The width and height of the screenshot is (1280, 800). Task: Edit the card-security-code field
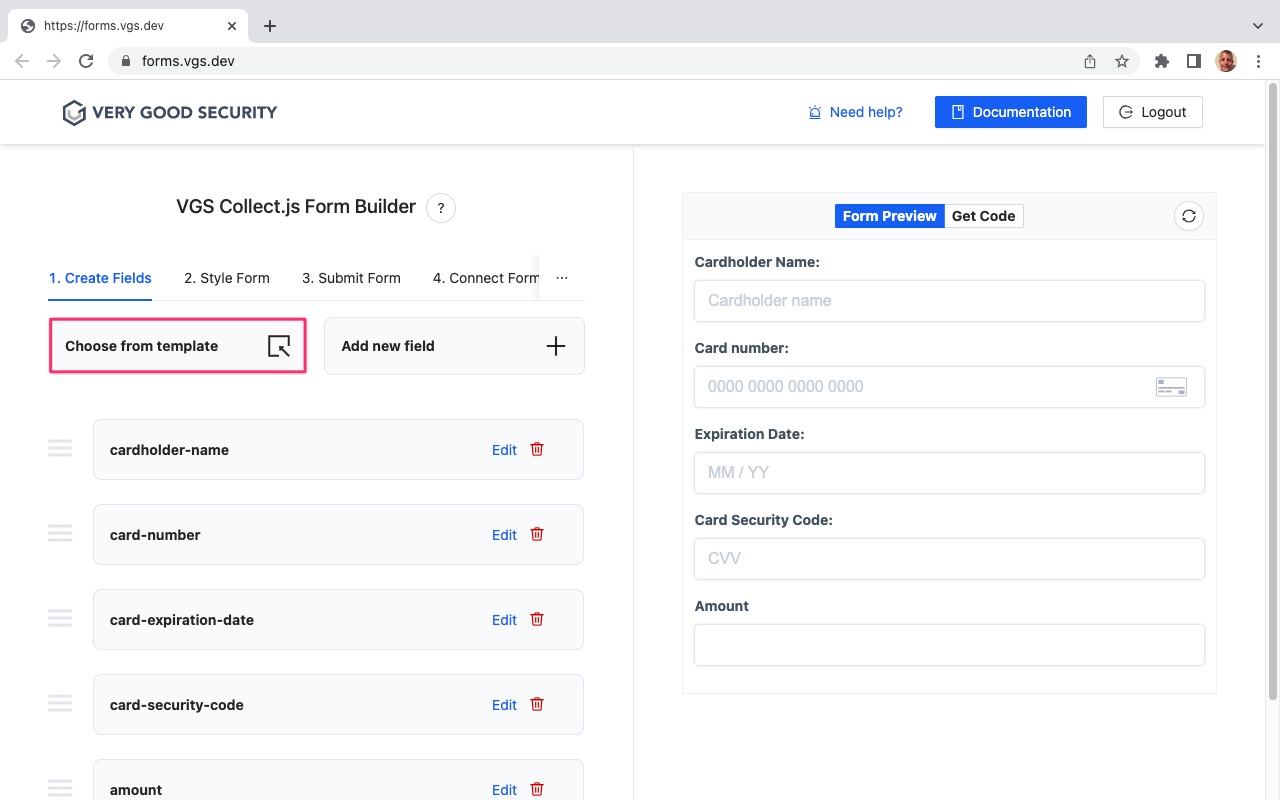point(504,705)
